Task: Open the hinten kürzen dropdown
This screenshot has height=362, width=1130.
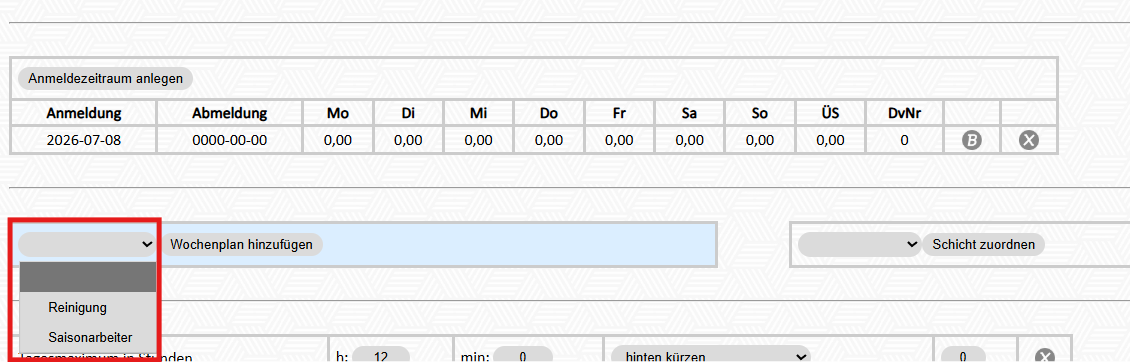Action: 710,356
